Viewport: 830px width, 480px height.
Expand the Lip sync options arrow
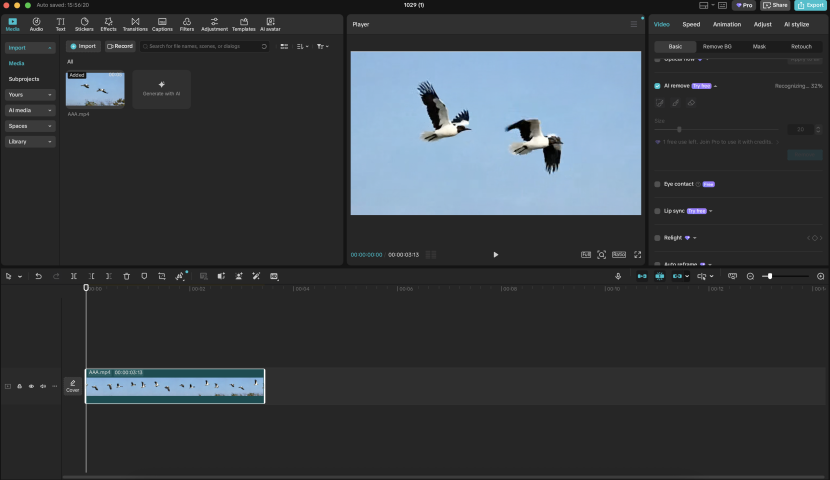pyautogui.click(x=710, y=211)
